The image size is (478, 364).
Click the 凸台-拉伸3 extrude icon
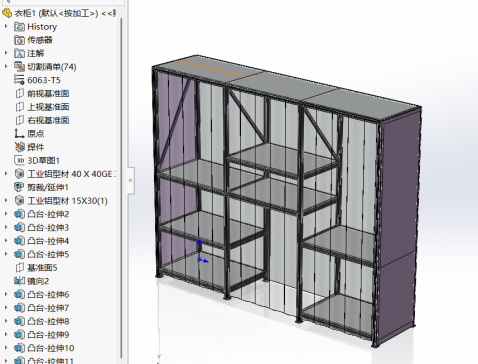pos(19,228)
